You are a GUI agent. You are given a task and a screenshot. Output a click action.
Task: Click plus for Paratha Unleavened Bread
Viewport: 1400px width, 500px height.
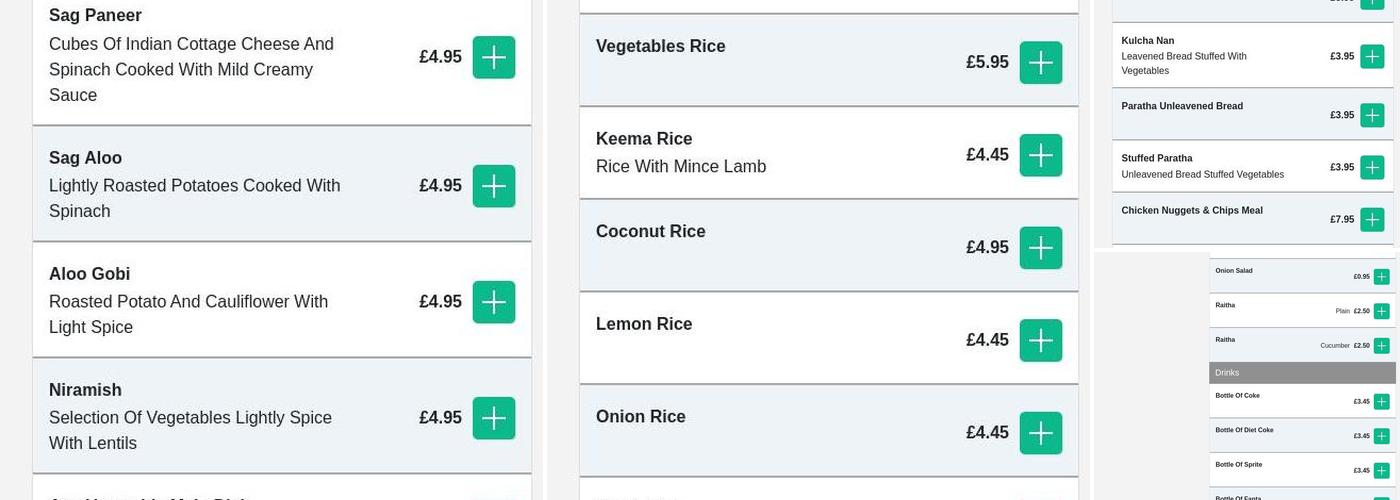coord(1372,115)
